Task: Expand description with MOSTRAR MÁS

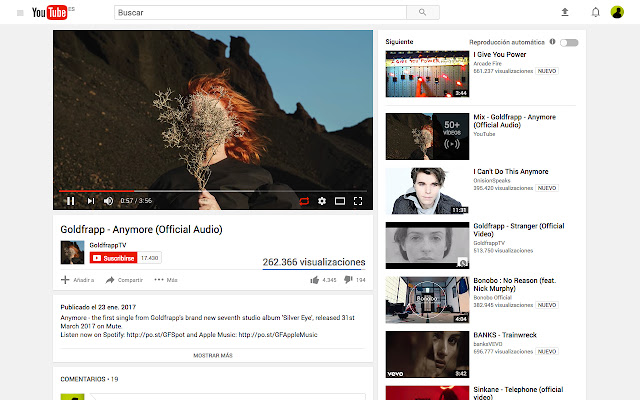Action: tap(213, 356)
